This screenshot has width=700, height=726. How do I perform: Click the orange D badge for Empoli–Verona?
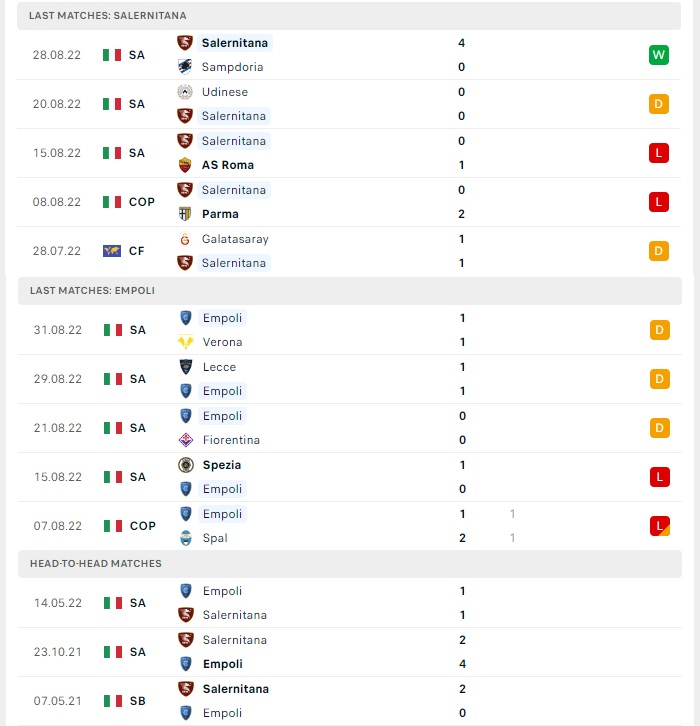[x=659, y=330]
